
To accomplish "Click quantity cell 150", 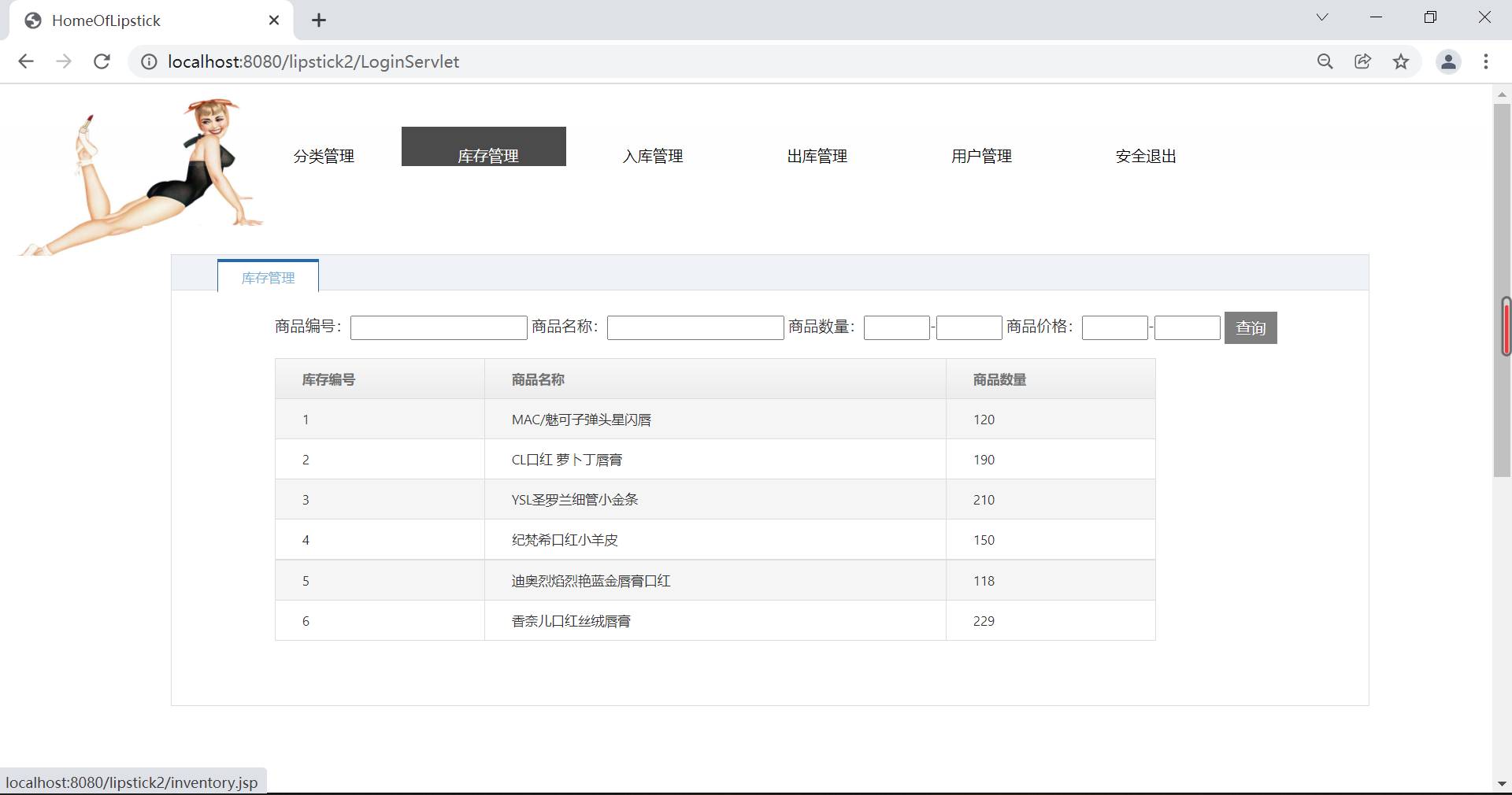I will (x=1051, y=540).
